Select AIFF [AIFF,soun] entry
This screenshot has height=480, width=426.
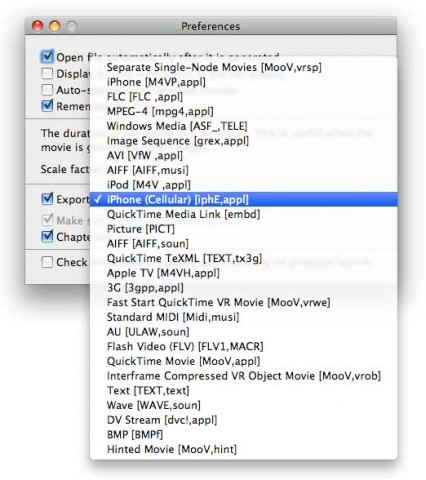click(243, 243)
